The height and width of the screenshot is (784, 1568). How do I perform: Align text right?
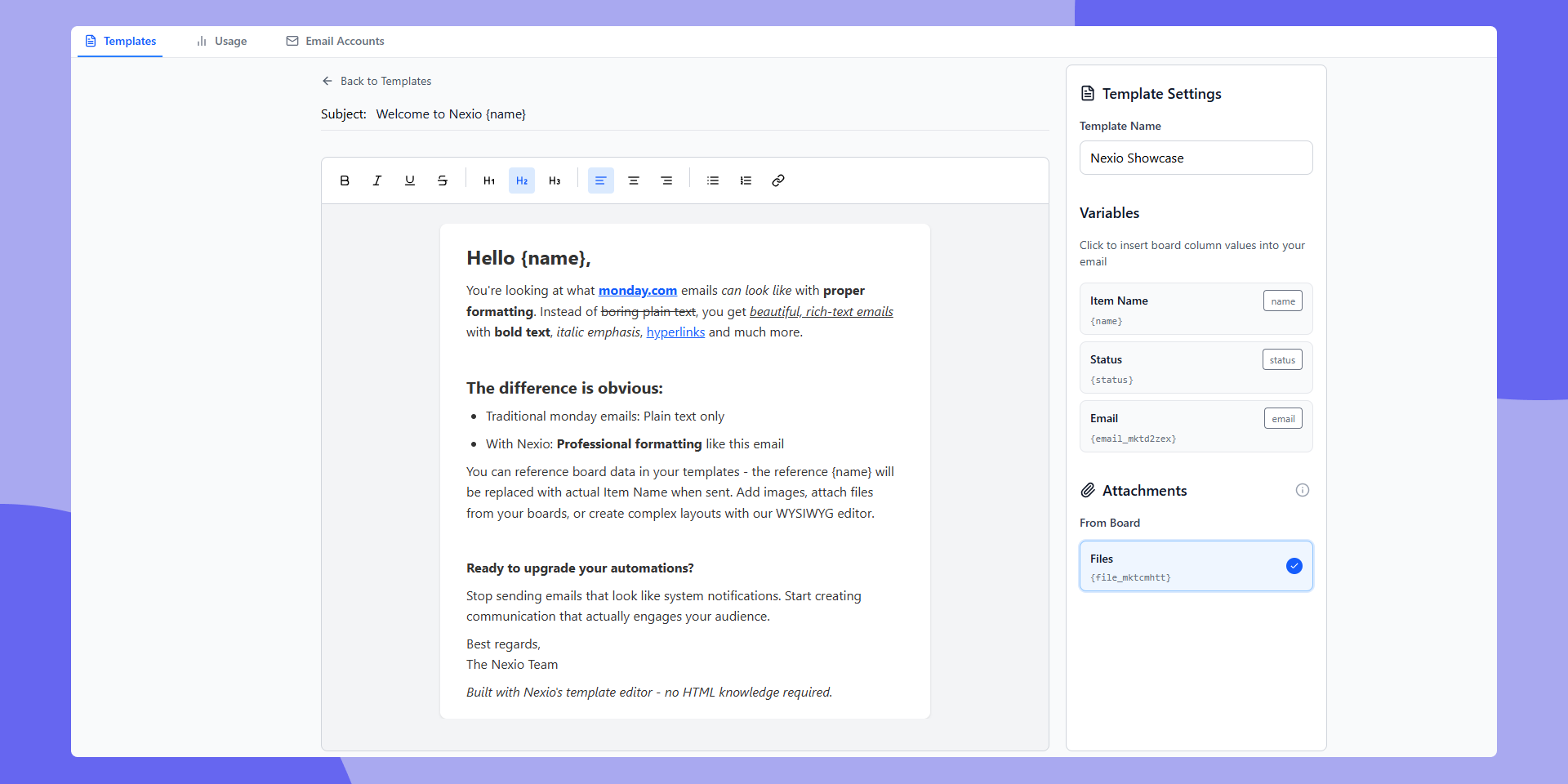666,180
